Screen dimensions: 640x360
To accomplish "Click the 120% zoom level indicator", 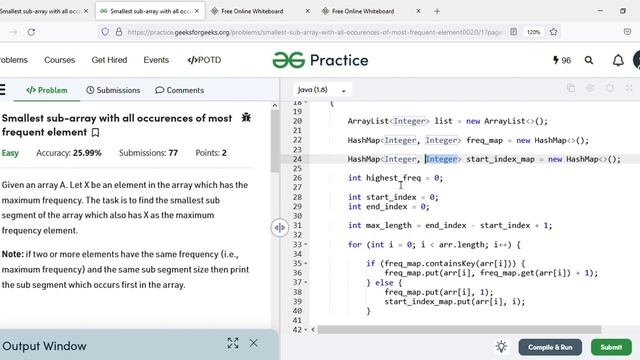I will coord(533,32).
